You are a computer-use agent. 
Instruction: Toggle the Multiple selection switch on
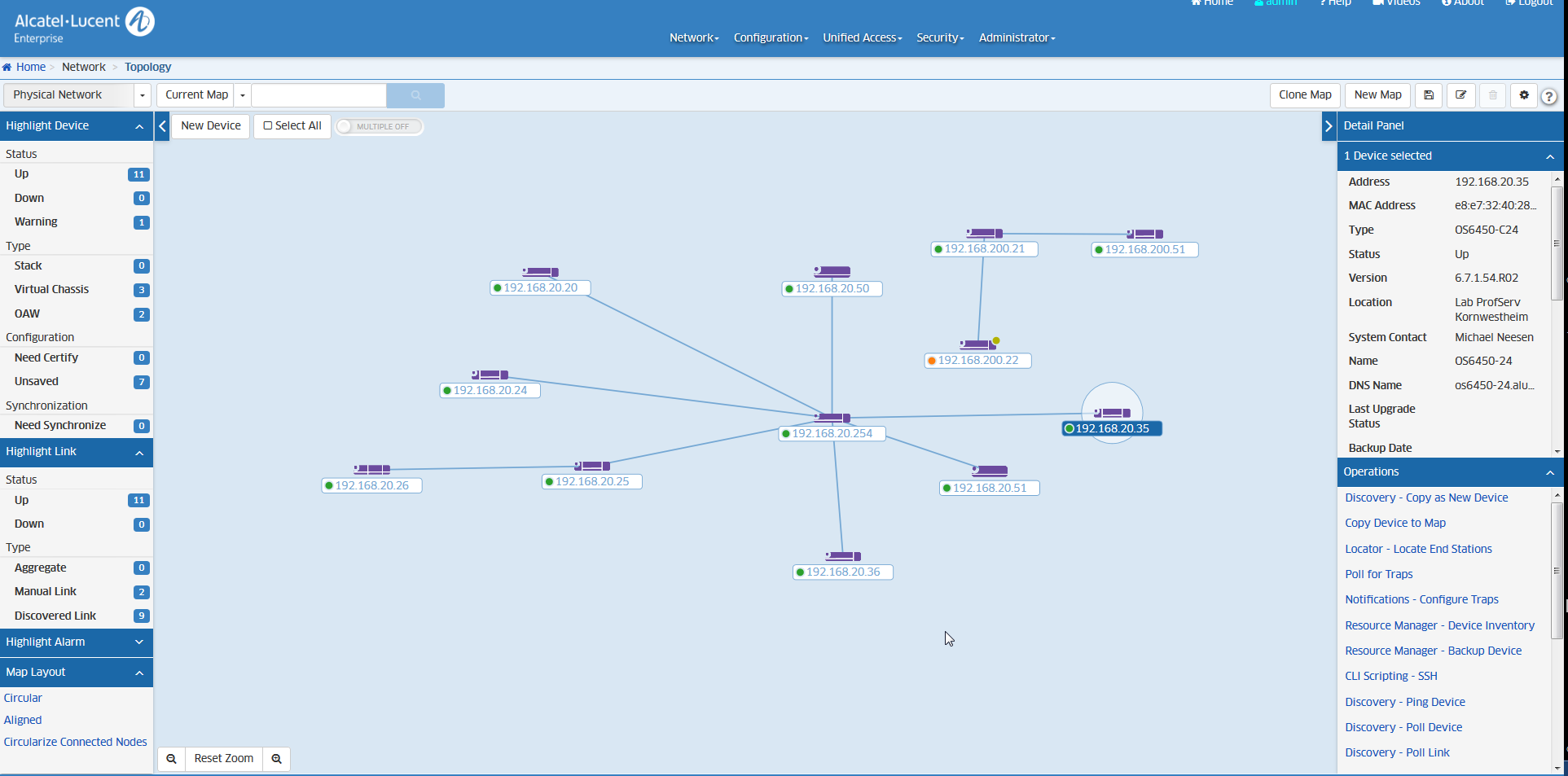(x=380, y=127)
